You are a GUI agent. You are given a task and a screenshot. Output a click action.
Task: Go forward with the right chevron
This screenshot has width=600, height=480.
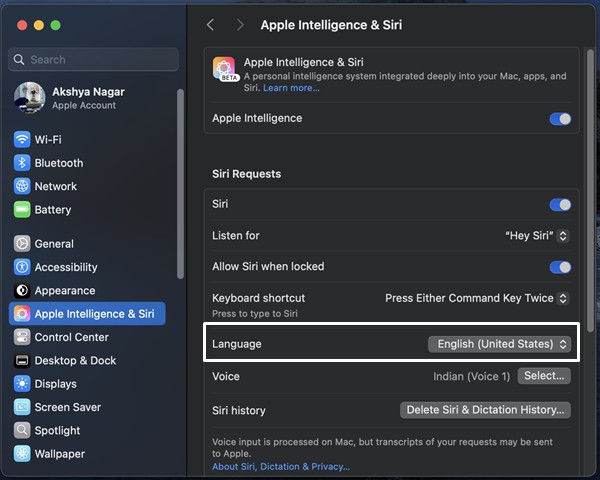coord(240,25)
